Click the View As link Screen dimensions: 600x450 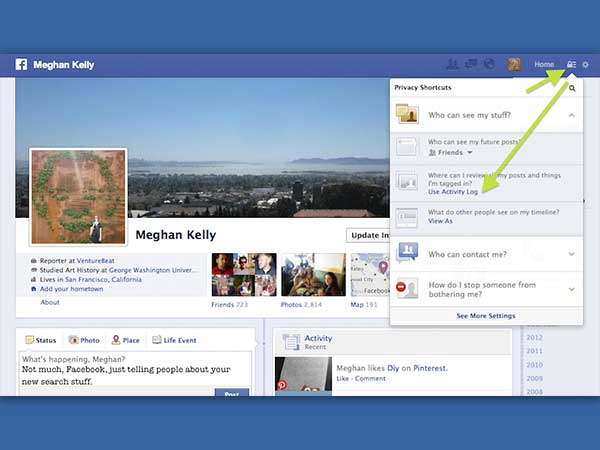(x=440, y=221)
